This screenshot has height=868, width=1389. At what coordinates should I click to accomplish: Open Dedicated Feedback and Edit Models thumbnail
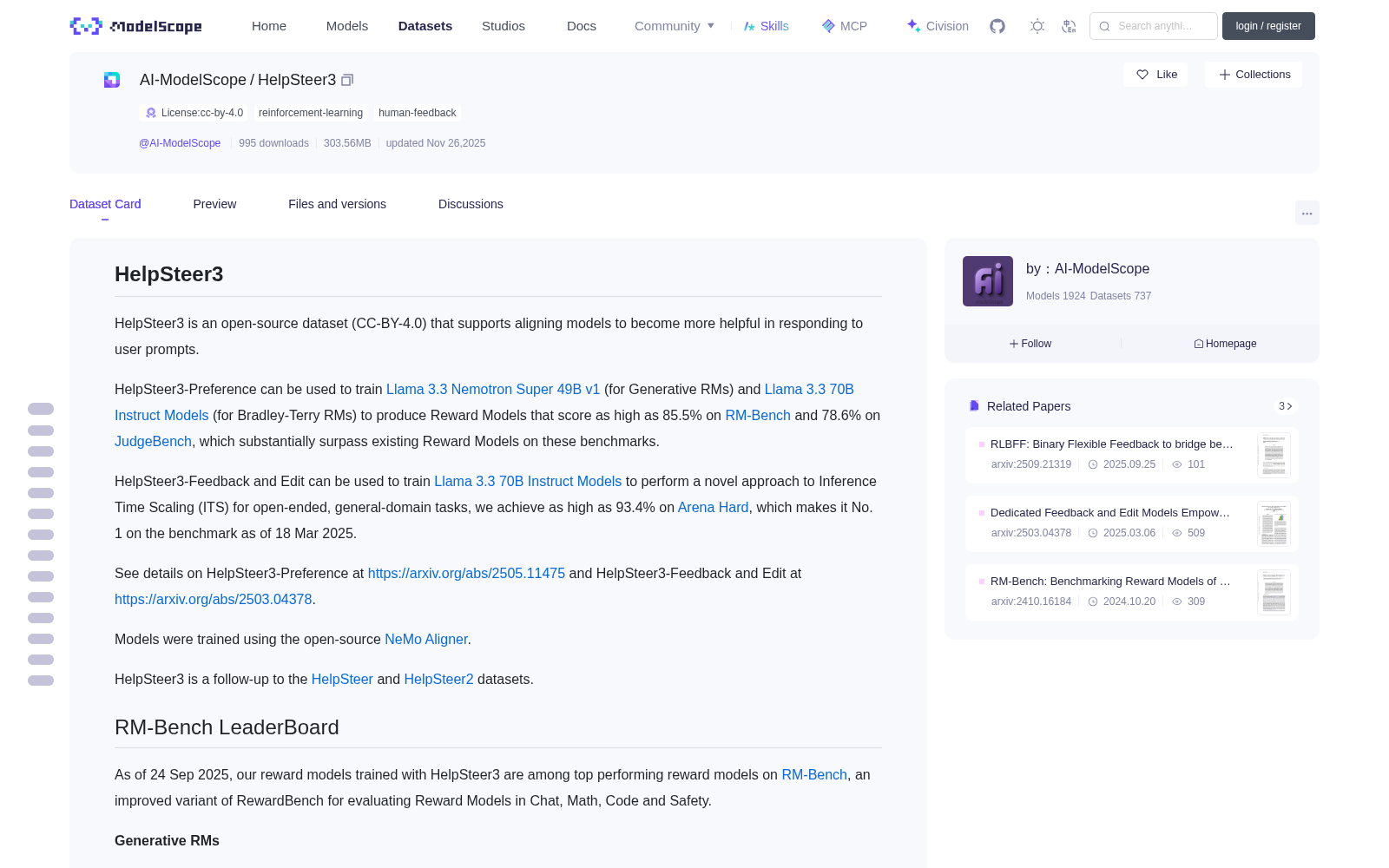pyautogui.click(x=1274, y=524)
